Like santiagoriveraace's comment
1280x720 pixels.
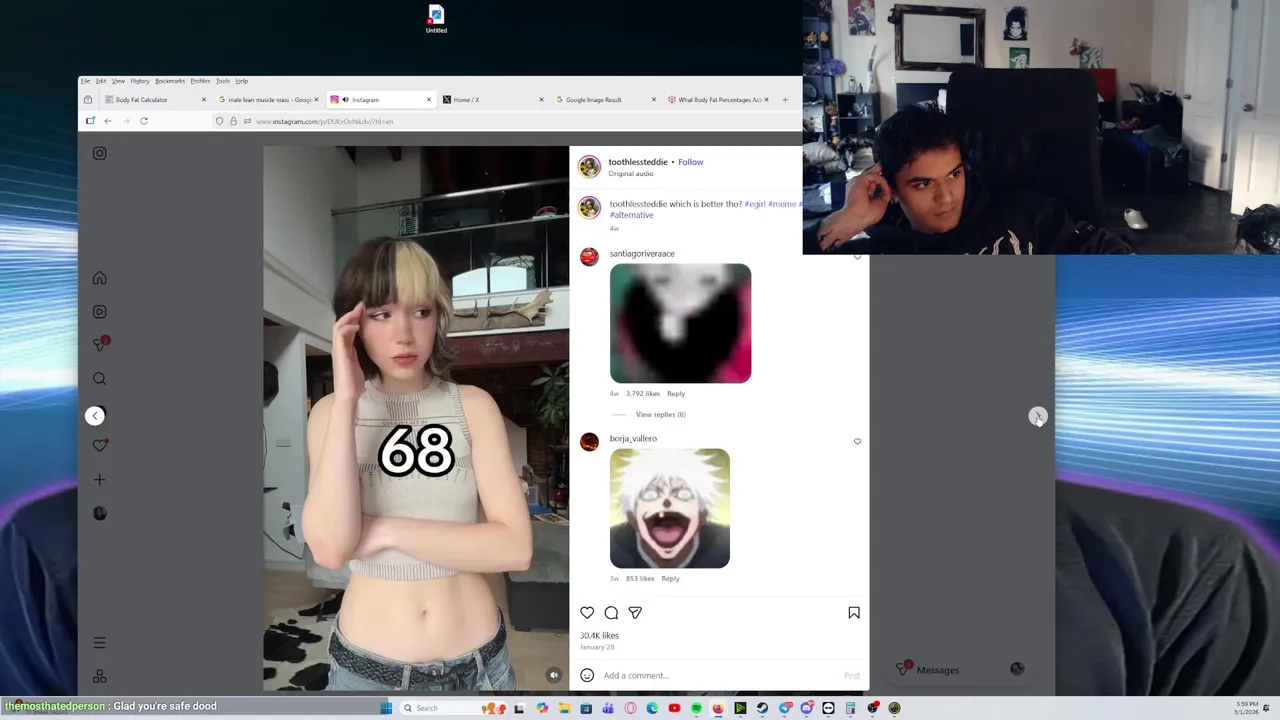pyautogui.click(x=857, y=257)
